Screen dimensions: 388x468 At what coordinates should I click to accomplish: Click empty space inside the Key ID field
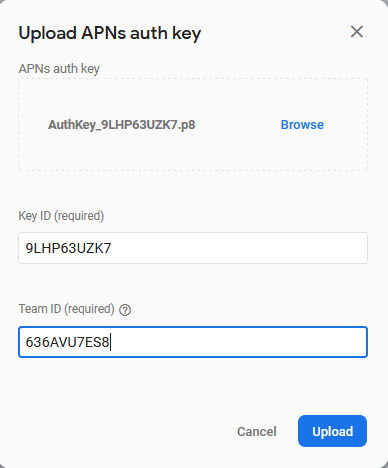[240, 248]
